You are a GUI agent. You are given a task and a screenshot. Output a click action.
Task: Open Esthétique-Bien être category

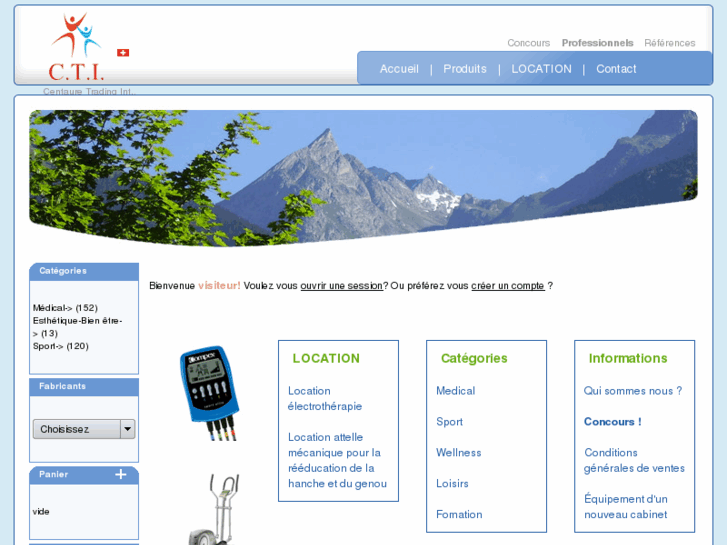tap(77, 327)
